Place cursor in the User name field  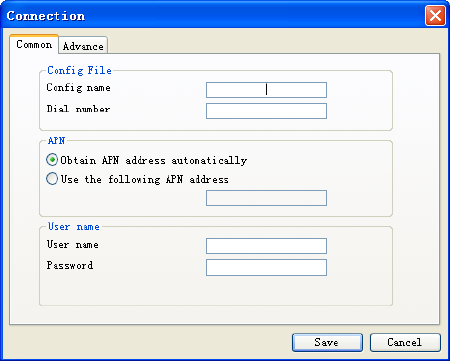(x=266, y=246)
